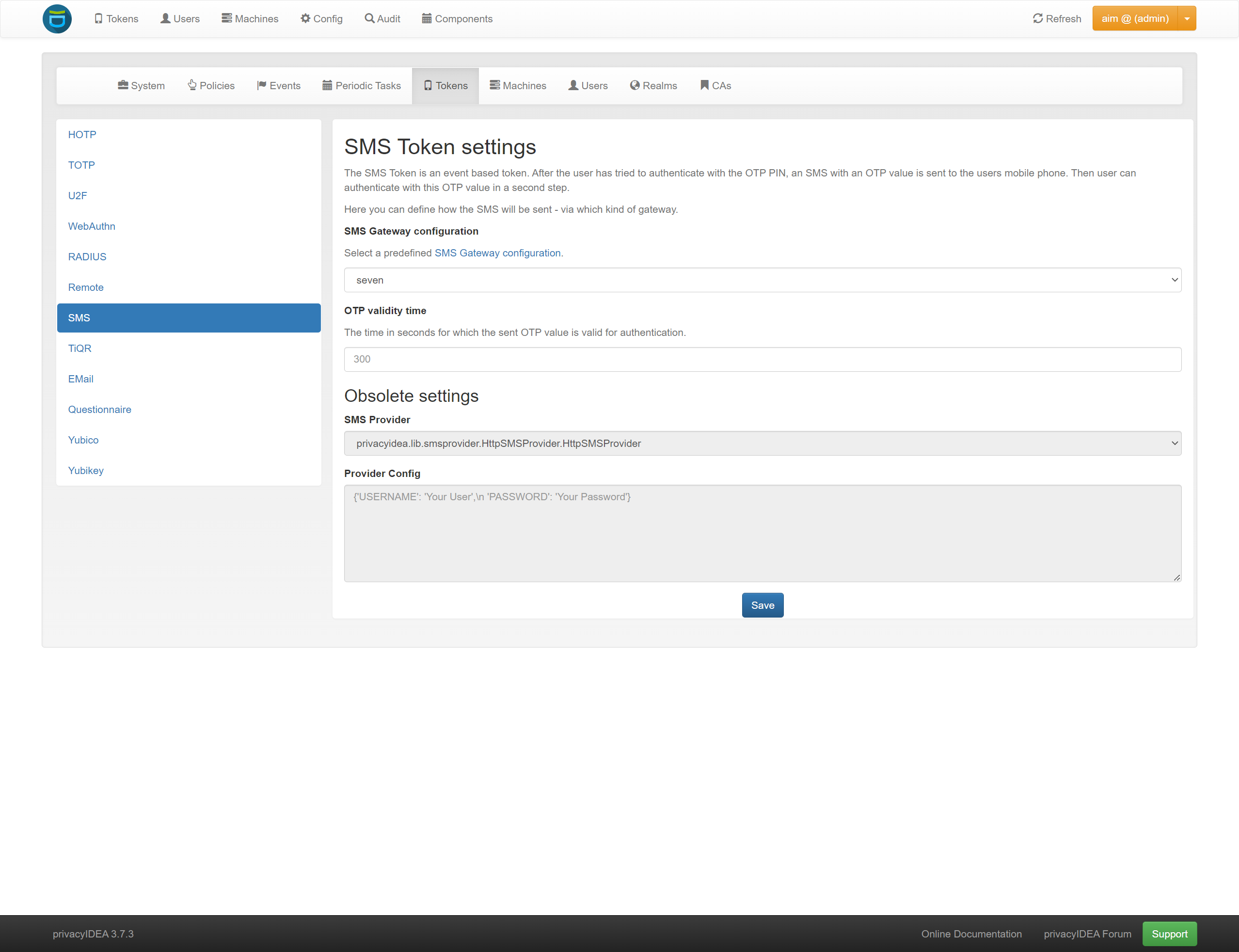Follow the SMS Gateway configuration link
The width and height of the screenshot is (1239, 952).
pos(497,253)
